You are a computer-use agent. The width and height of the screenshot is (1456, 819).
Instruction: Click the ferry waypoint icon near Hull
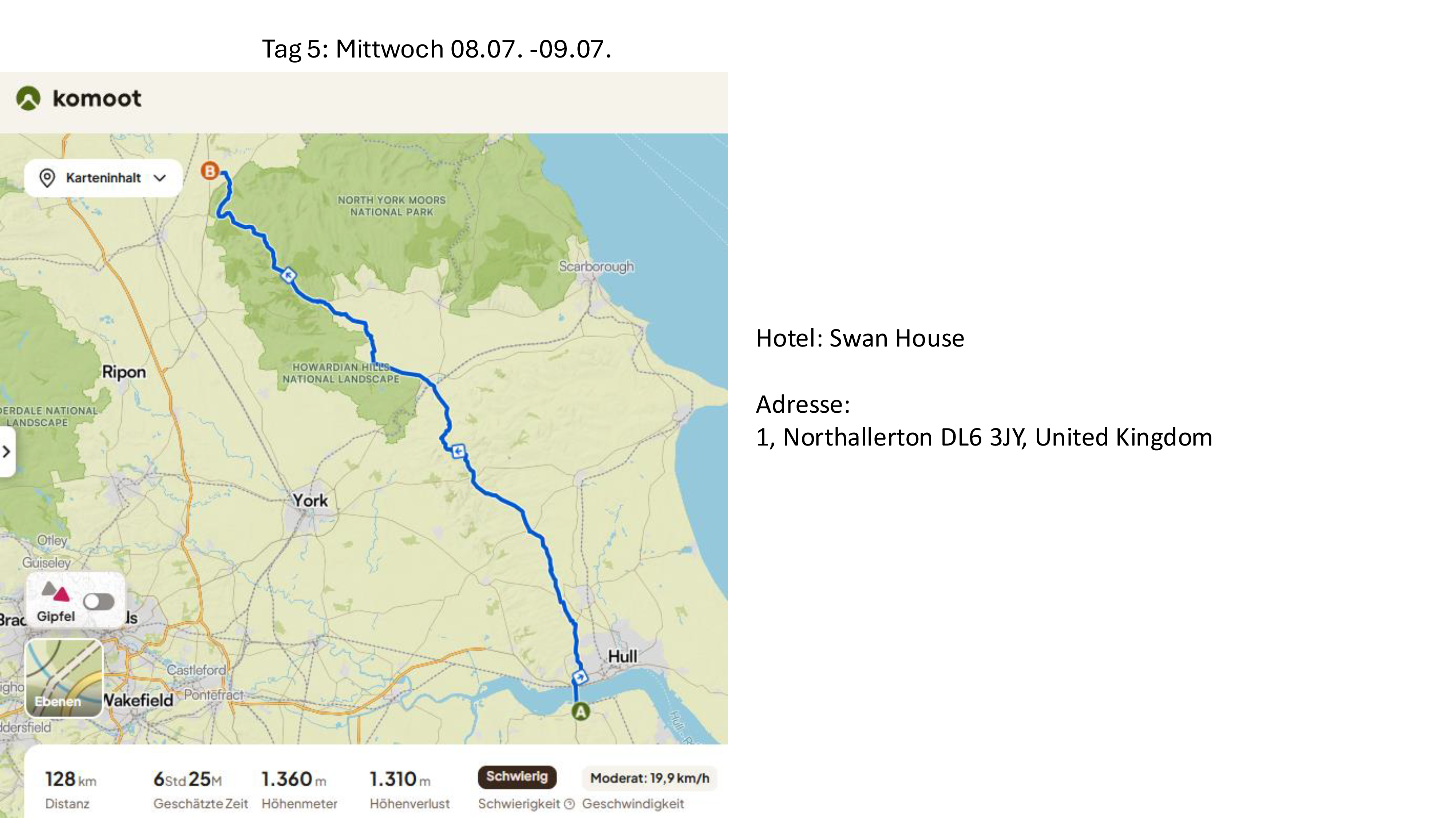pos(580,677)
